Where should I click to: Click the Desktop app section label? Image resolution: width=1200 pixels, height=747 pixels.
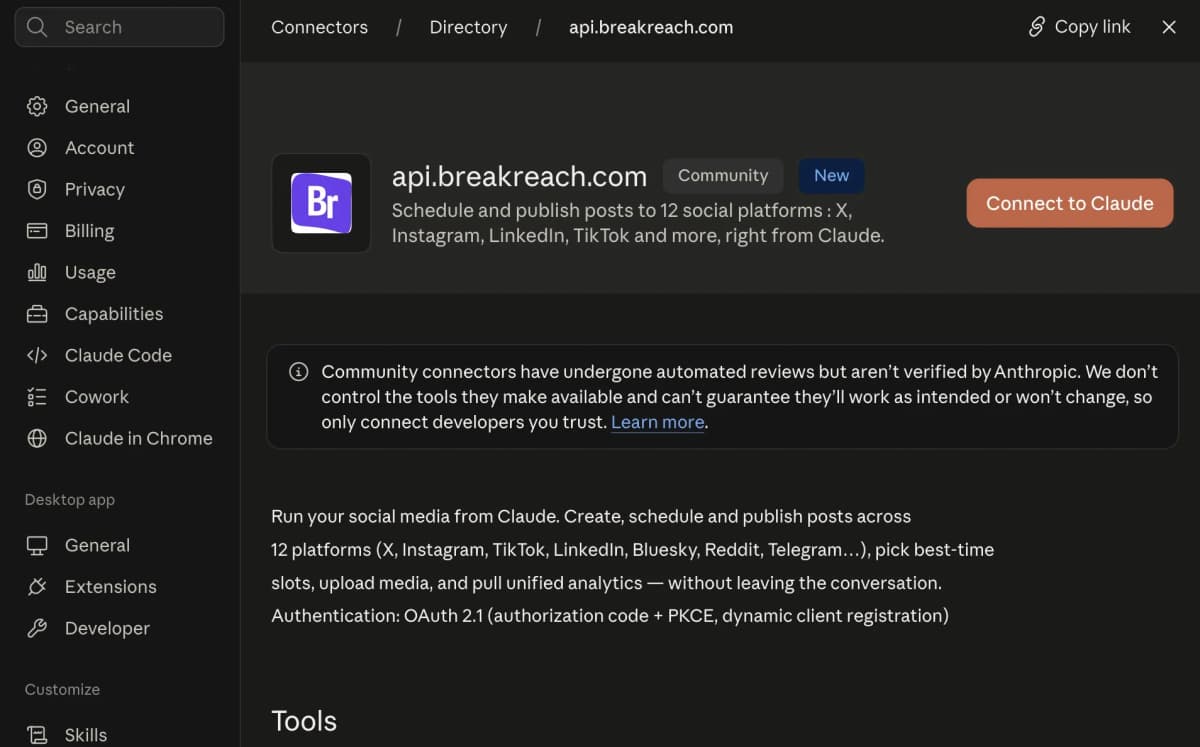(x=70, y=500)
